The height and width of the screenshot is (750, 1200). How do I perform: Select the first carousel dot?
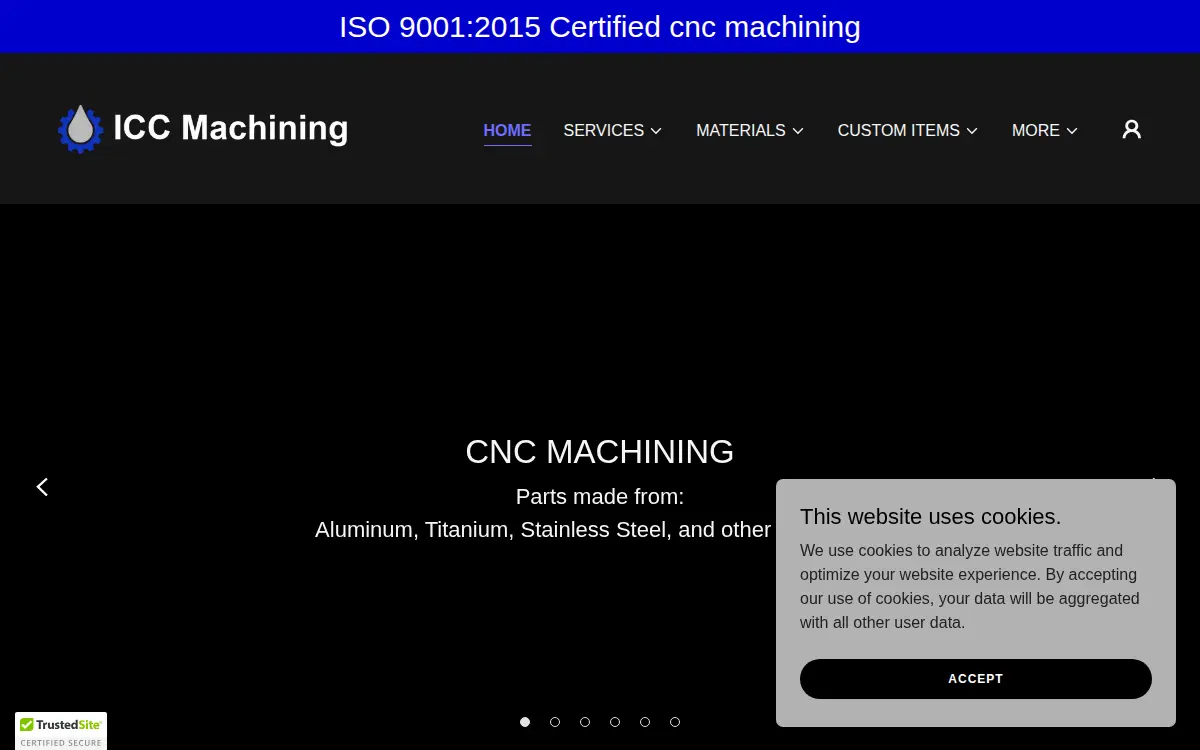point(525,722)
